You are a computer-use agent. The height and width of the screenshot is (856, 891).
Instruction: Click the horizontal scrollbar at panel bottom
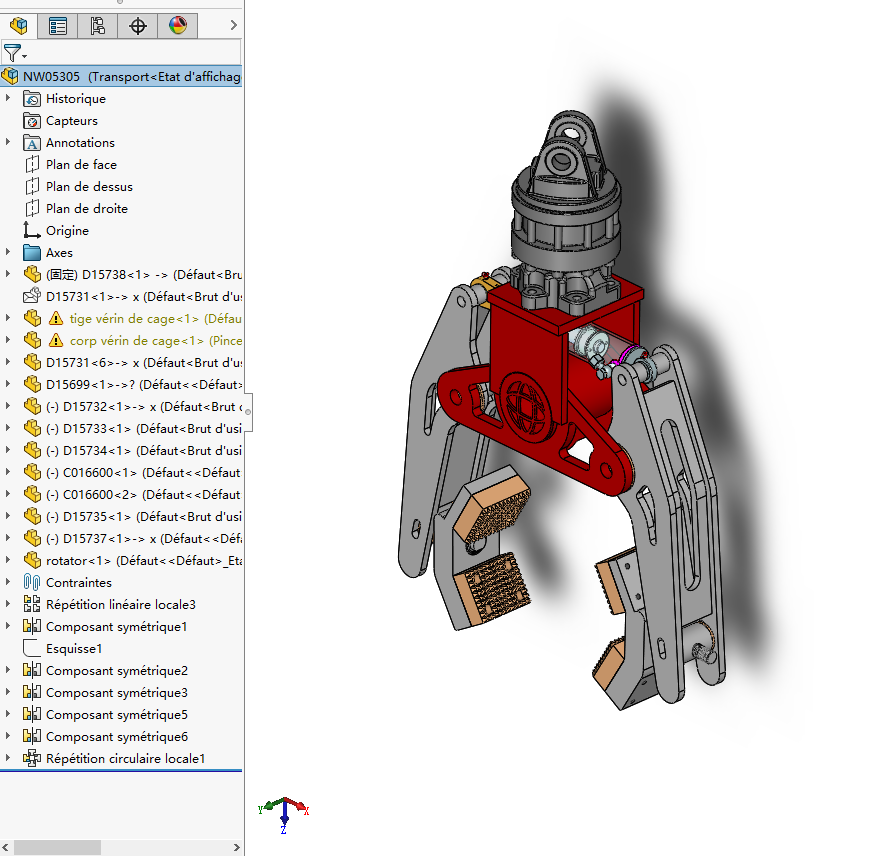click(55, 847)
